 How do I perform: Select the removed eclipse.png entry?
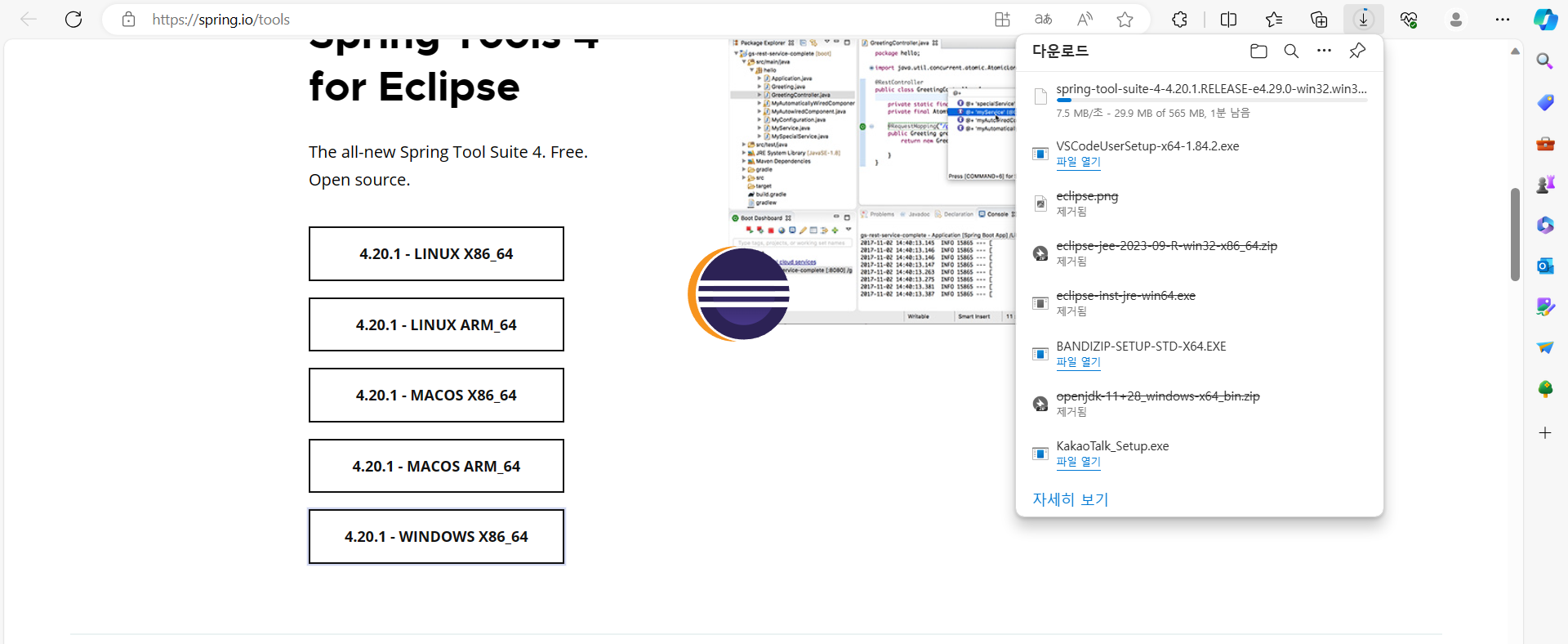[x=1200, y=203]
